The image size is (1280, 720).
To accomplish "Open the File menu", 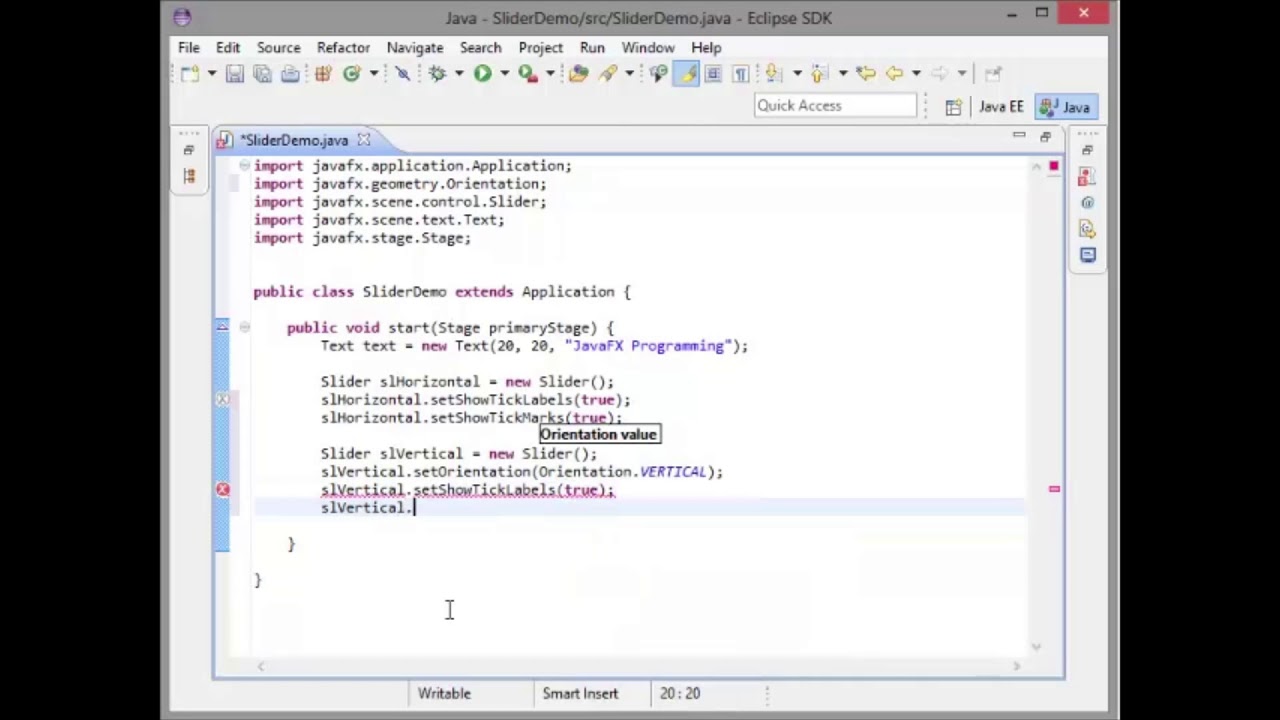I will [x=188, y=48].
